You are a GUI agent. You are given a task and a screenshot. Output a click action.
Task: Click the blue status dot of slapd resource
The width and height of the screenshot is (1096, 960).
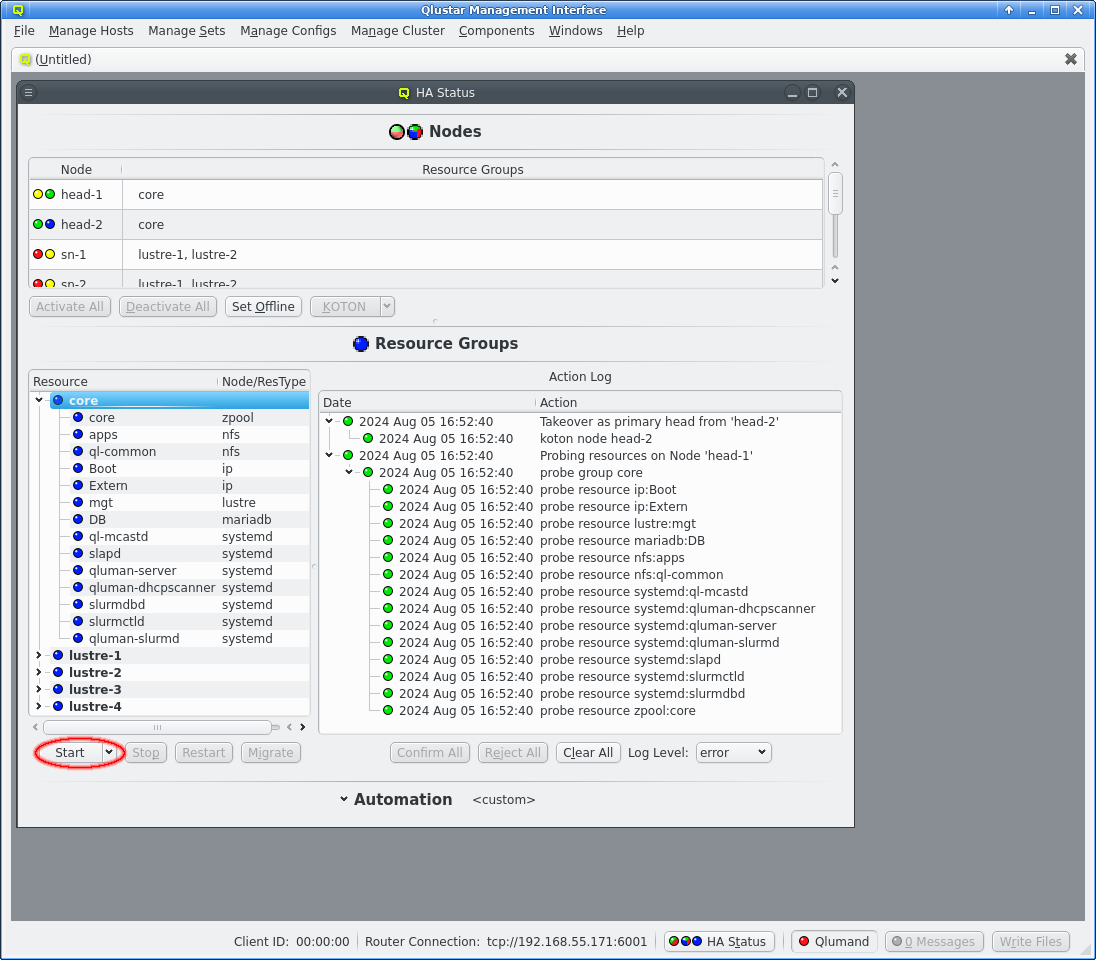point(78,553)
